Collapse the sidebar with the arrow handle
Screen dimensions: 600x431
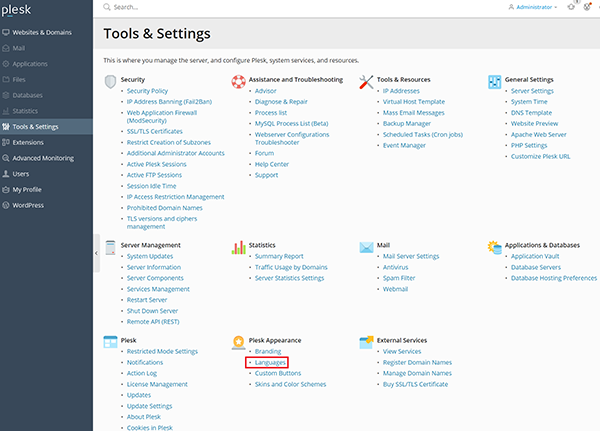[x=96, y=253]
